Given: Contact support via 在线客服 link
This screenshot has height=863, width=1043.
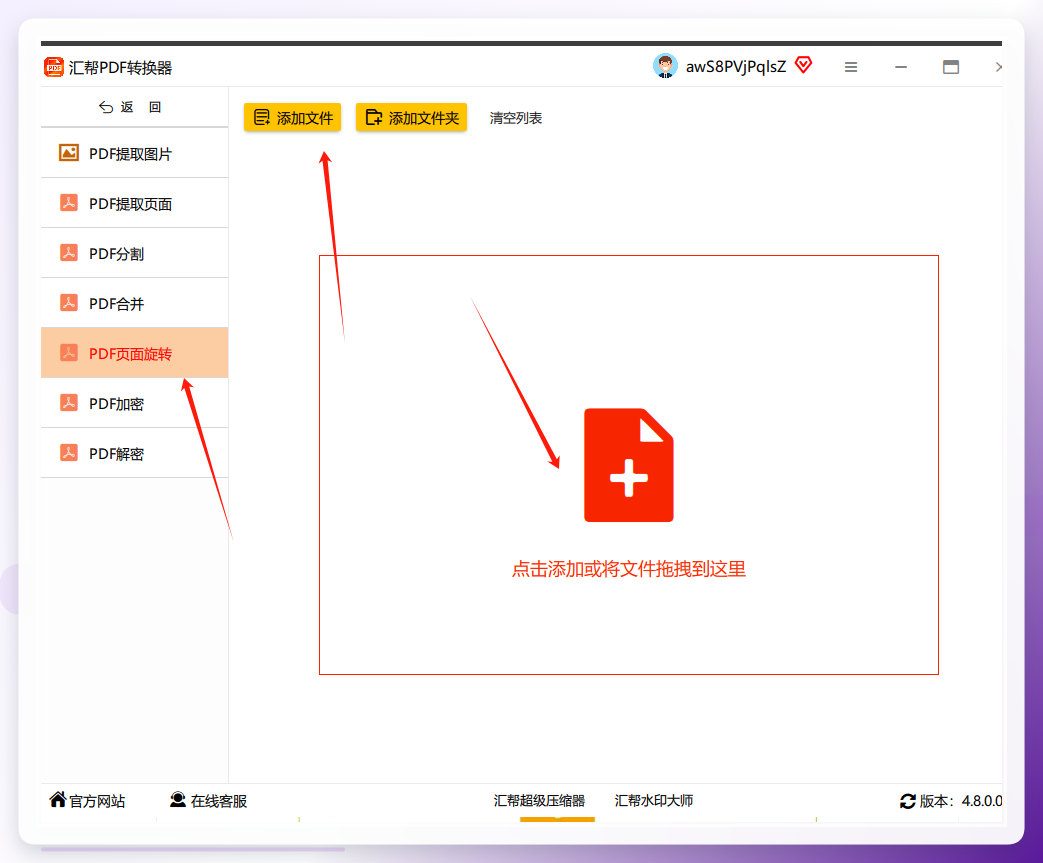Looking at the screenshot, I should (x=219, y=801).
